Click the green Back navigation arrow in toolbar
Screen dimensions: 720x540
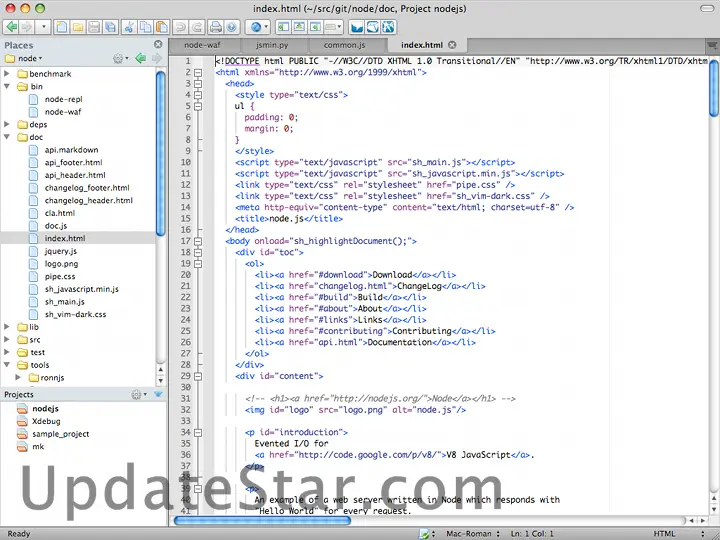pyautogui.click(x=11, y=27)
